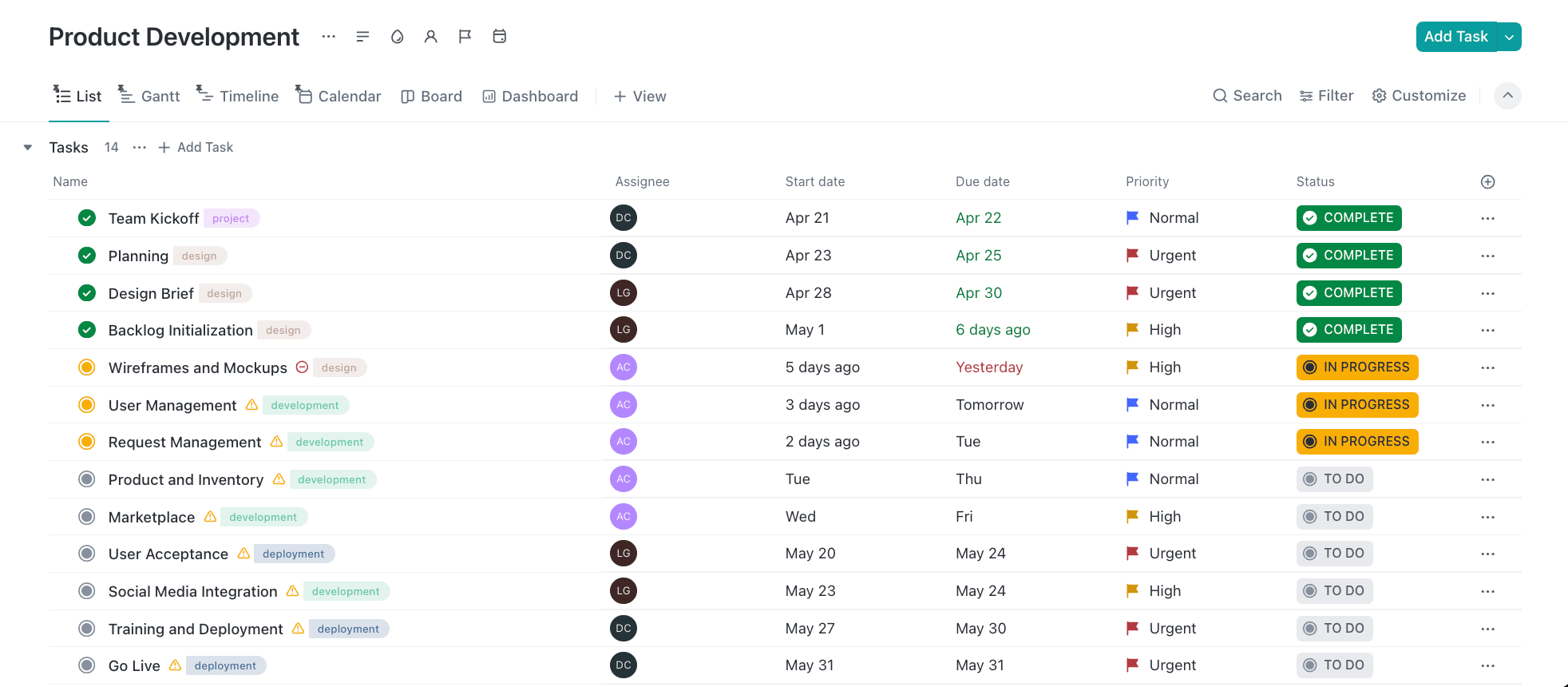Toggle status circle of Backlog Initialization

coord(87,330)
